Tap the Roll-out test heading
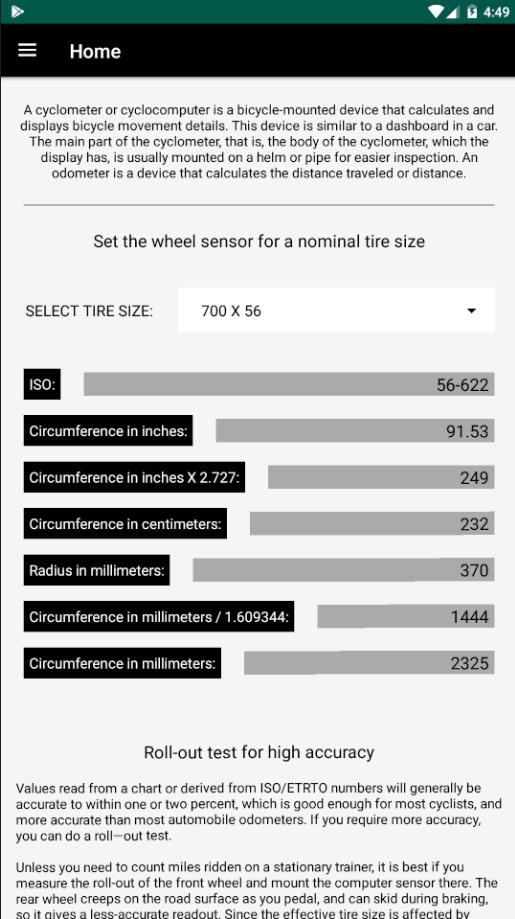Viewport: 515px width, 919px height. point(259,752)
